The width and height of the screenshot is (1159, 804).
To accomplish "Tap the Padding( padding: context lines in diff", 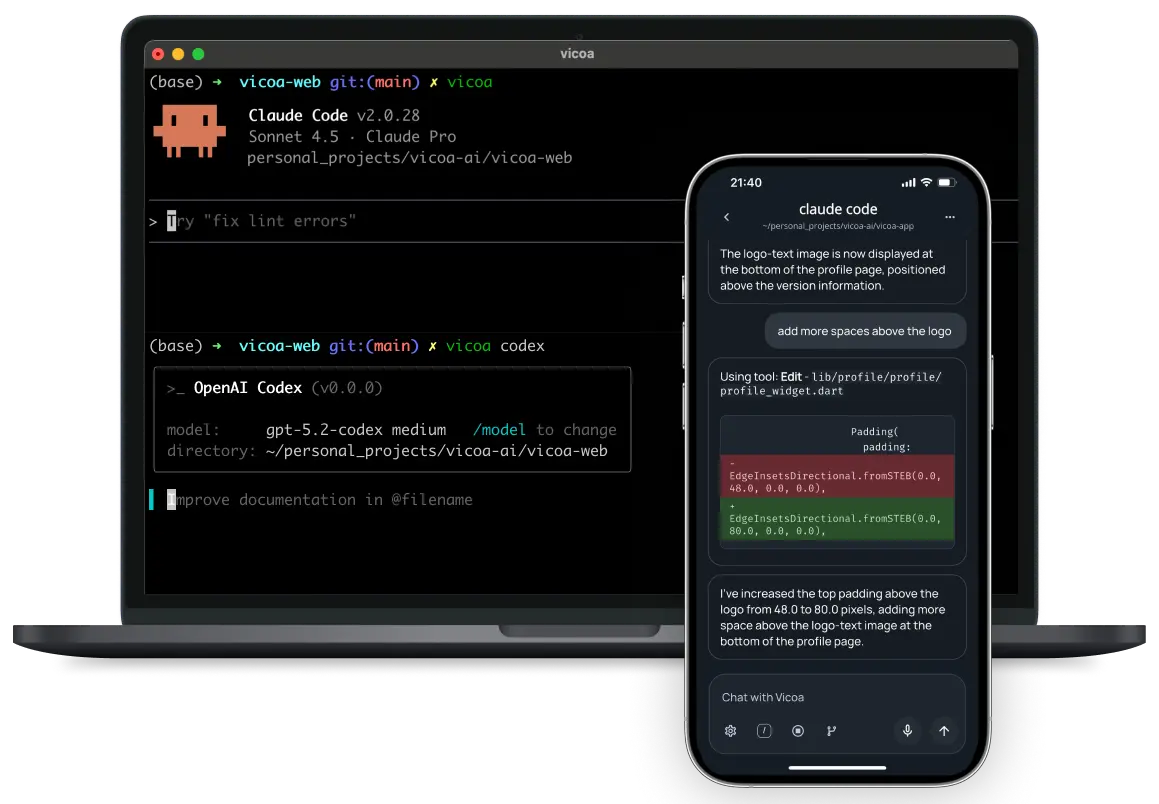I will [x=880, y=439].
